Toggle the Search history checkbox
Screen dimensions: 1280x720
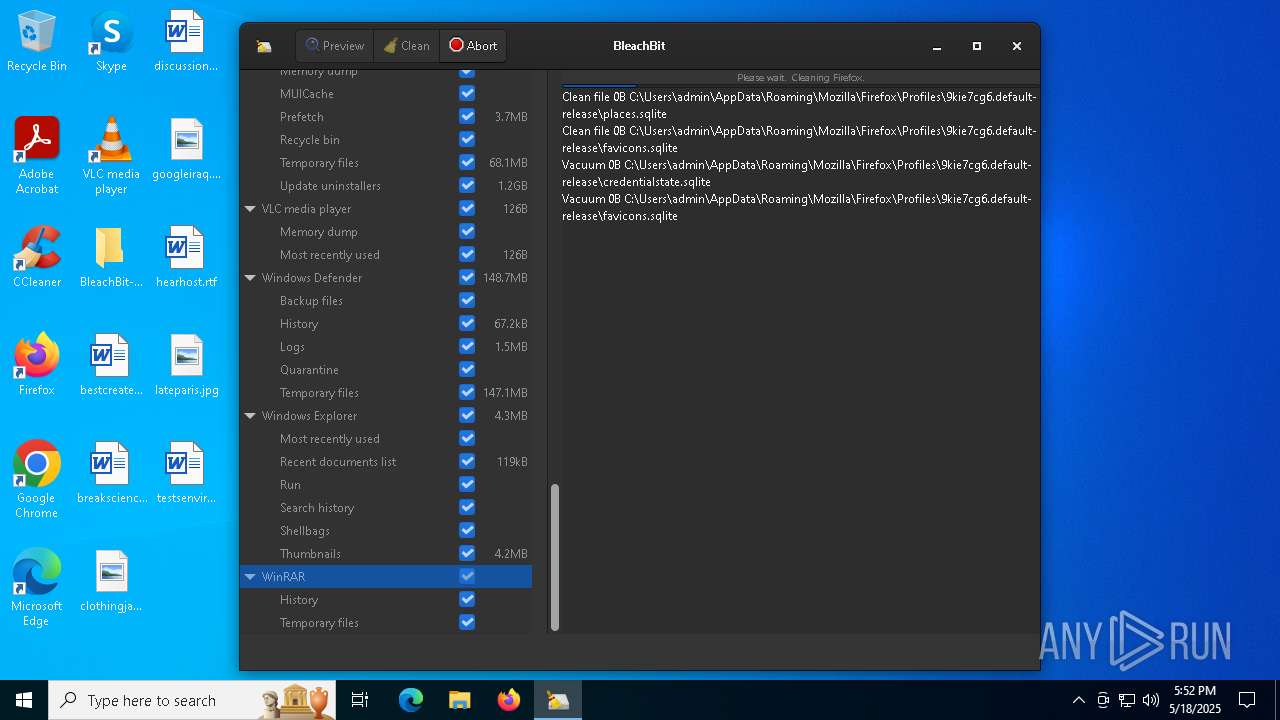tap(467, 507)
